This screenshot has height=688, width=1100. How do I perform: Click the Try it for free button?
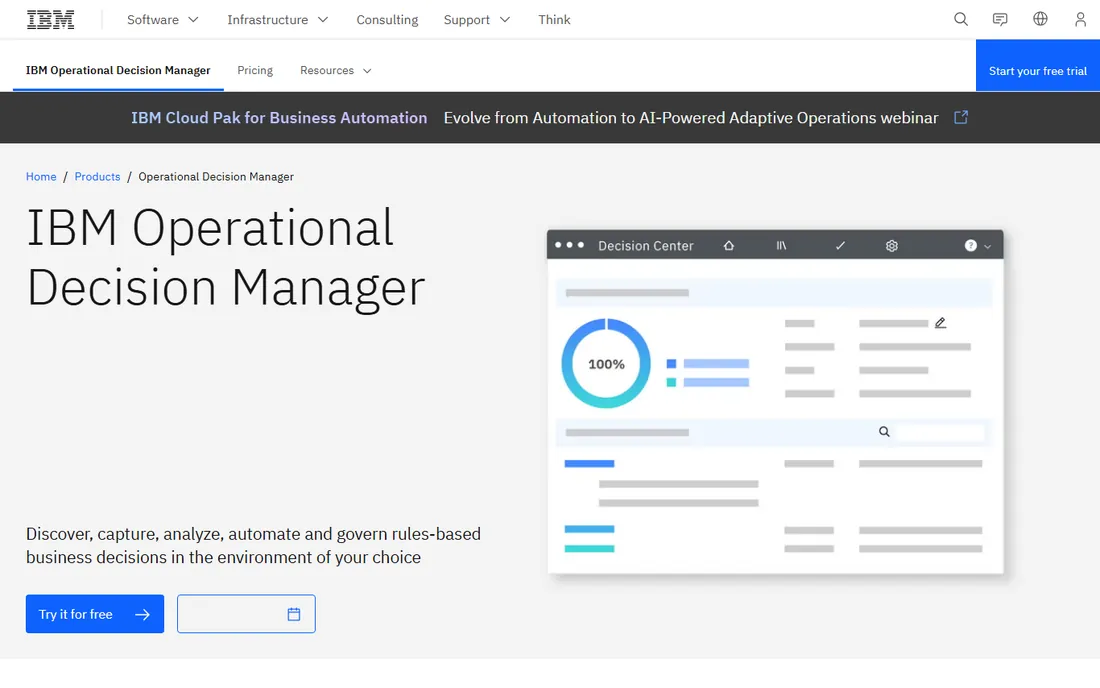click(95, 614)
